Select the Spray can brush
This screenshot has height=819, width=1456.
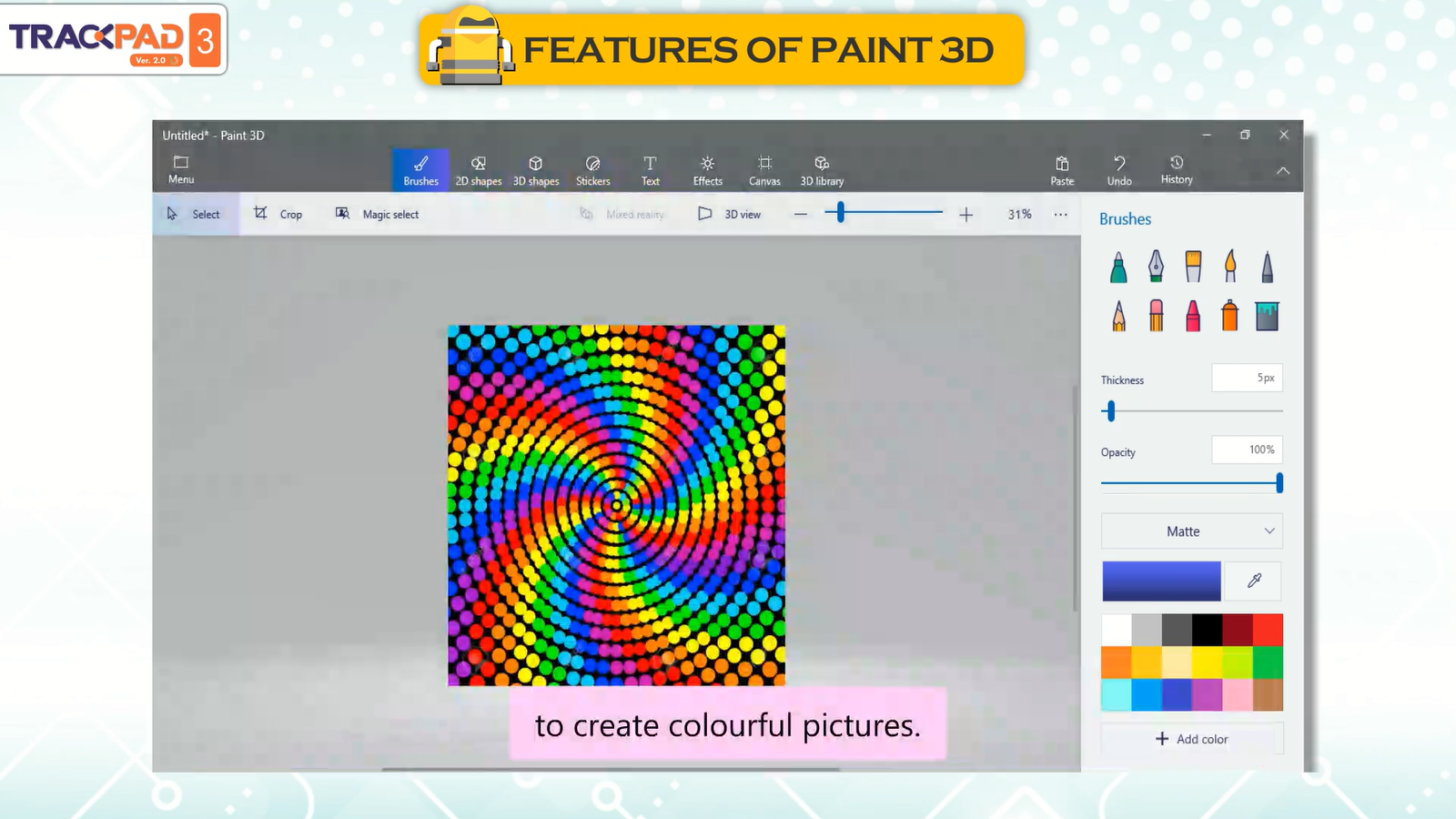pyautogui.click(x=1229, y=316)
